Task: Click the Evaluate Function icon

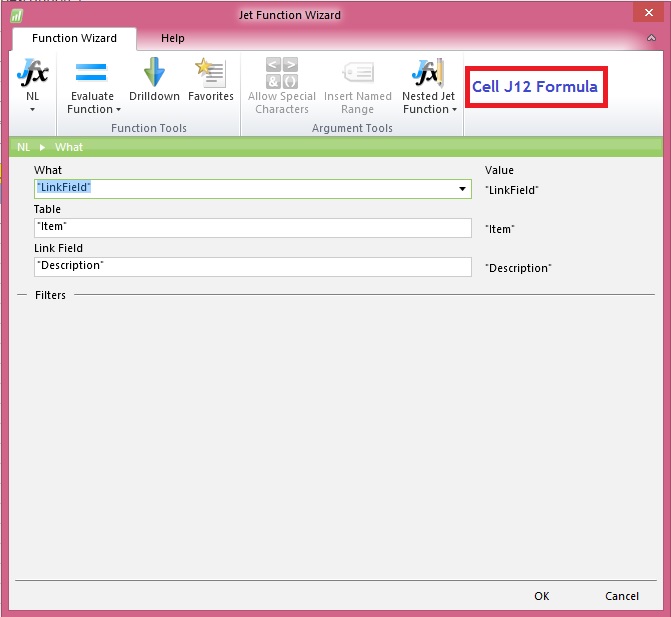Action: (x=91, y=73)
